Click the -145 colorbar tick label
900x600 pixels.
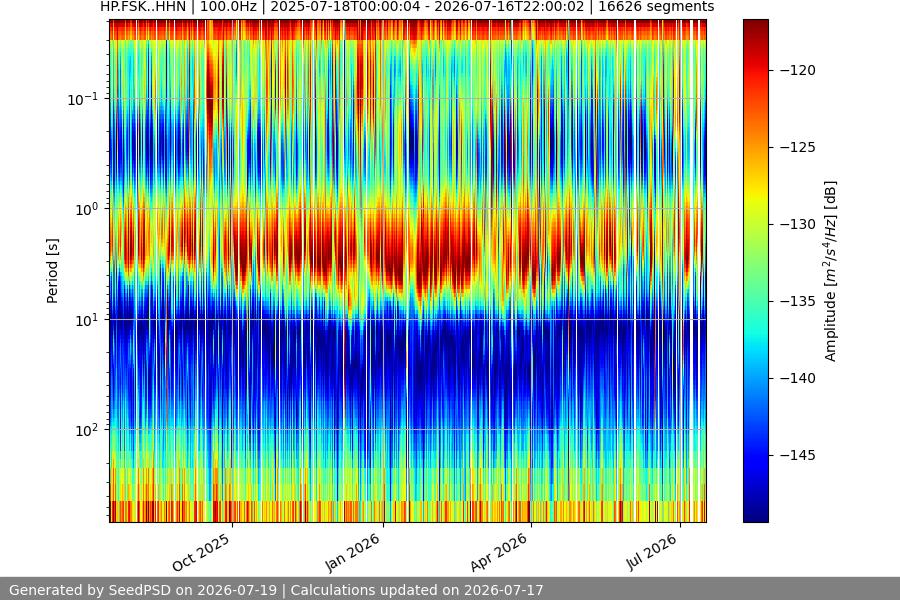pyautogui.click(x=798, y=455)
